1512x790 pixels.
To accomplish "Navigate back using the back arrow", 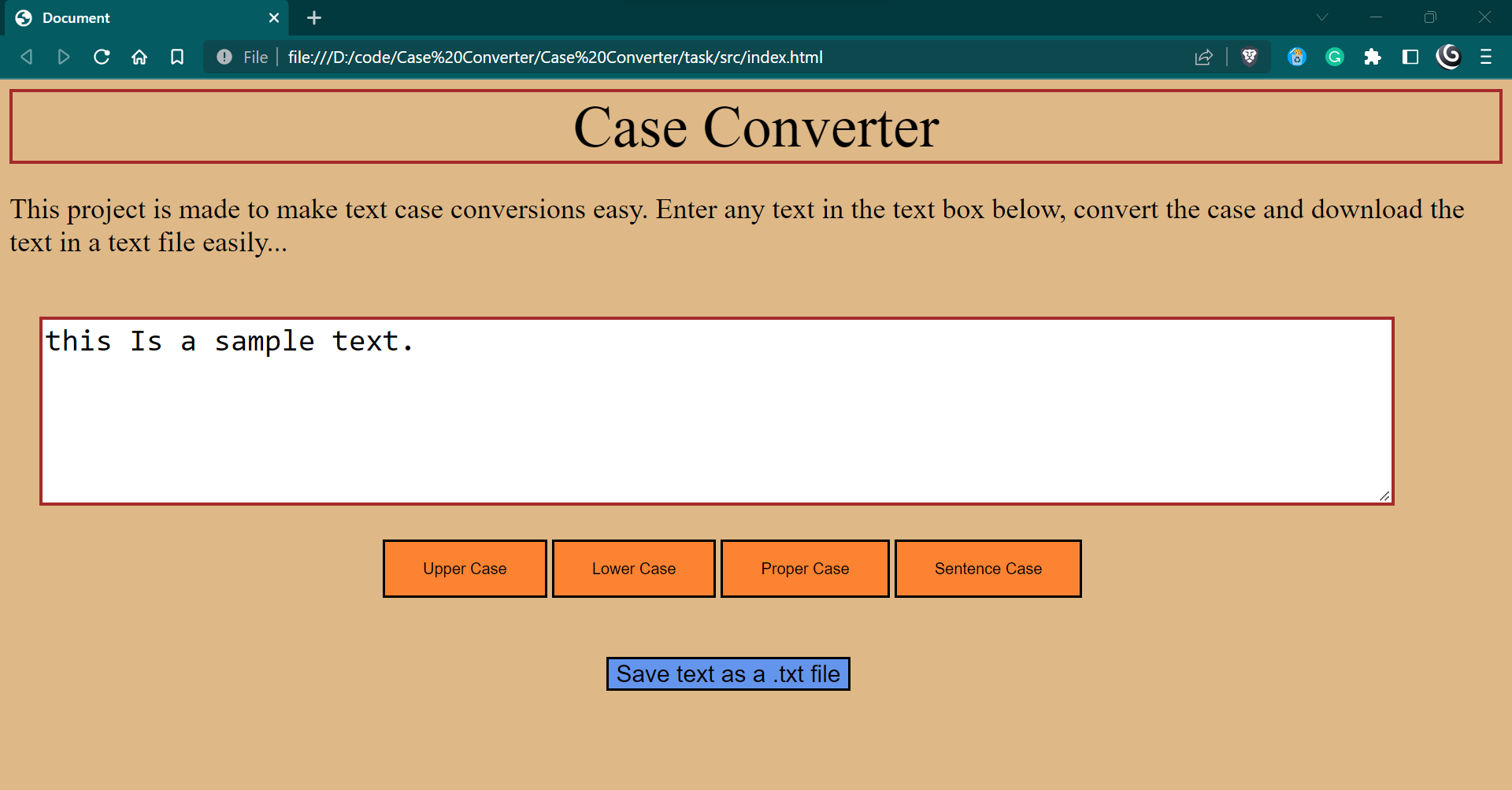I will [26, 57].
